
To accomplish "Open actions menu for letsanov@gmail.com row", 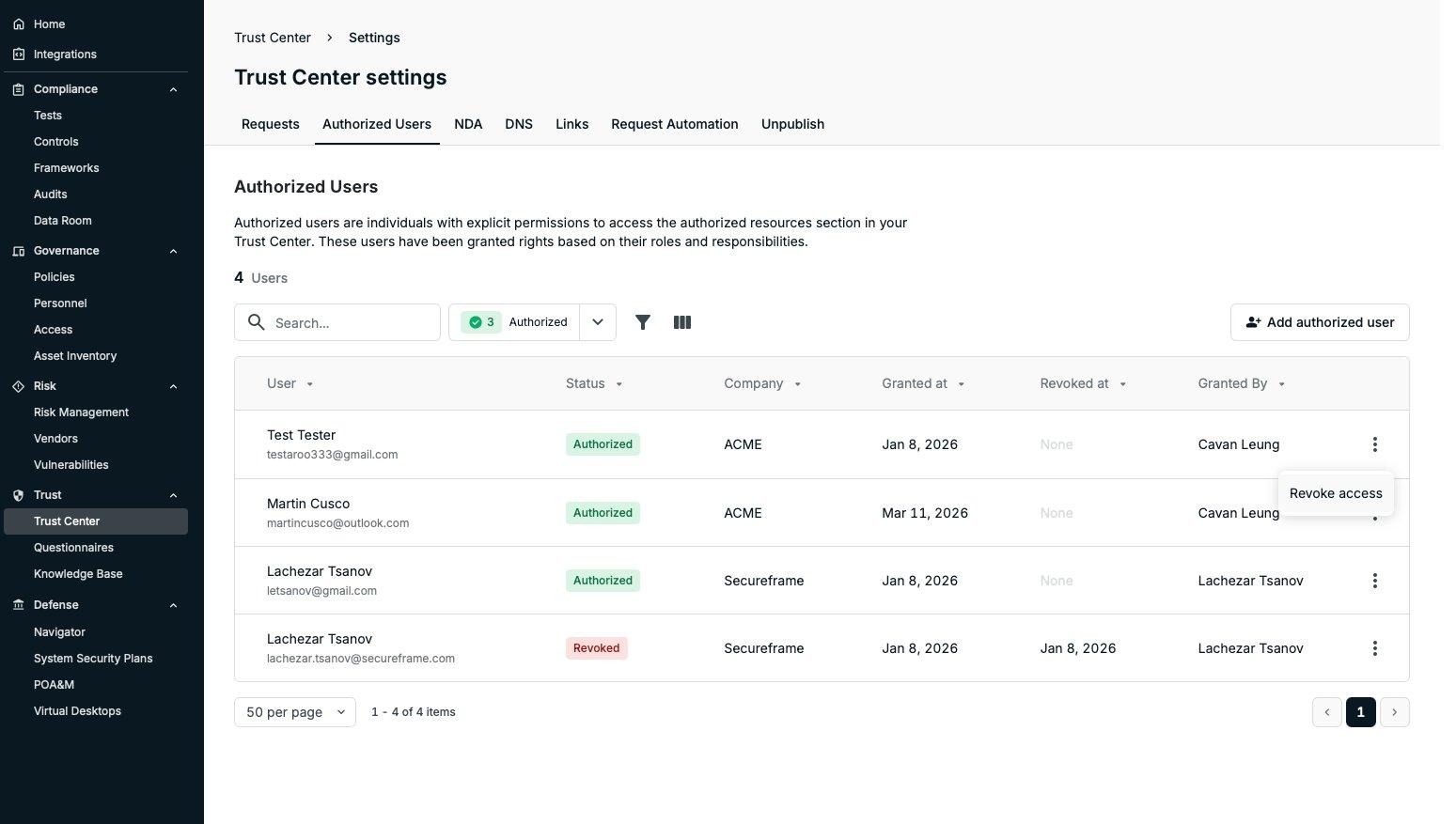I will pos(1374,581).
